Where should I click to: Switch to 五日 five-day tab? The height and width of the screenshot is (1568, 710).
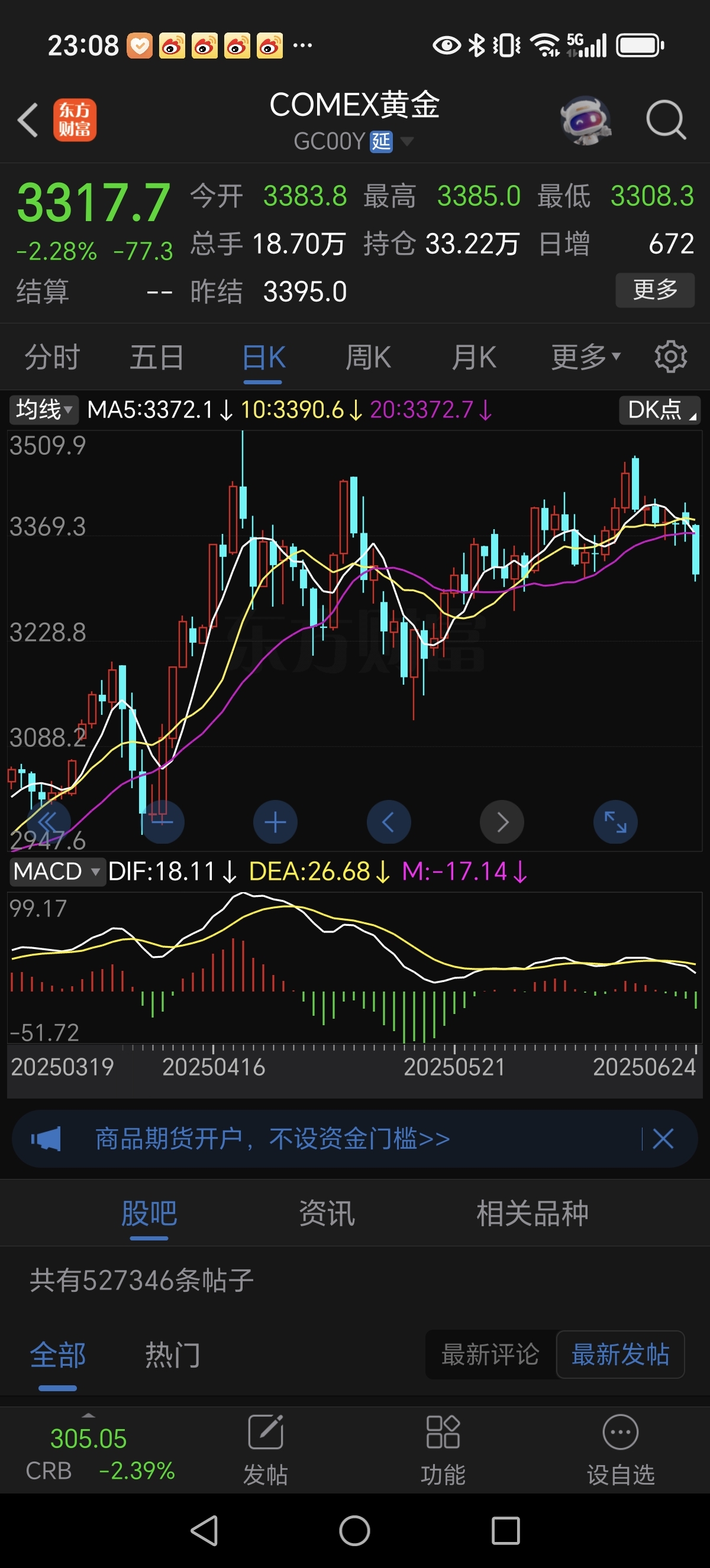point(156,357)
